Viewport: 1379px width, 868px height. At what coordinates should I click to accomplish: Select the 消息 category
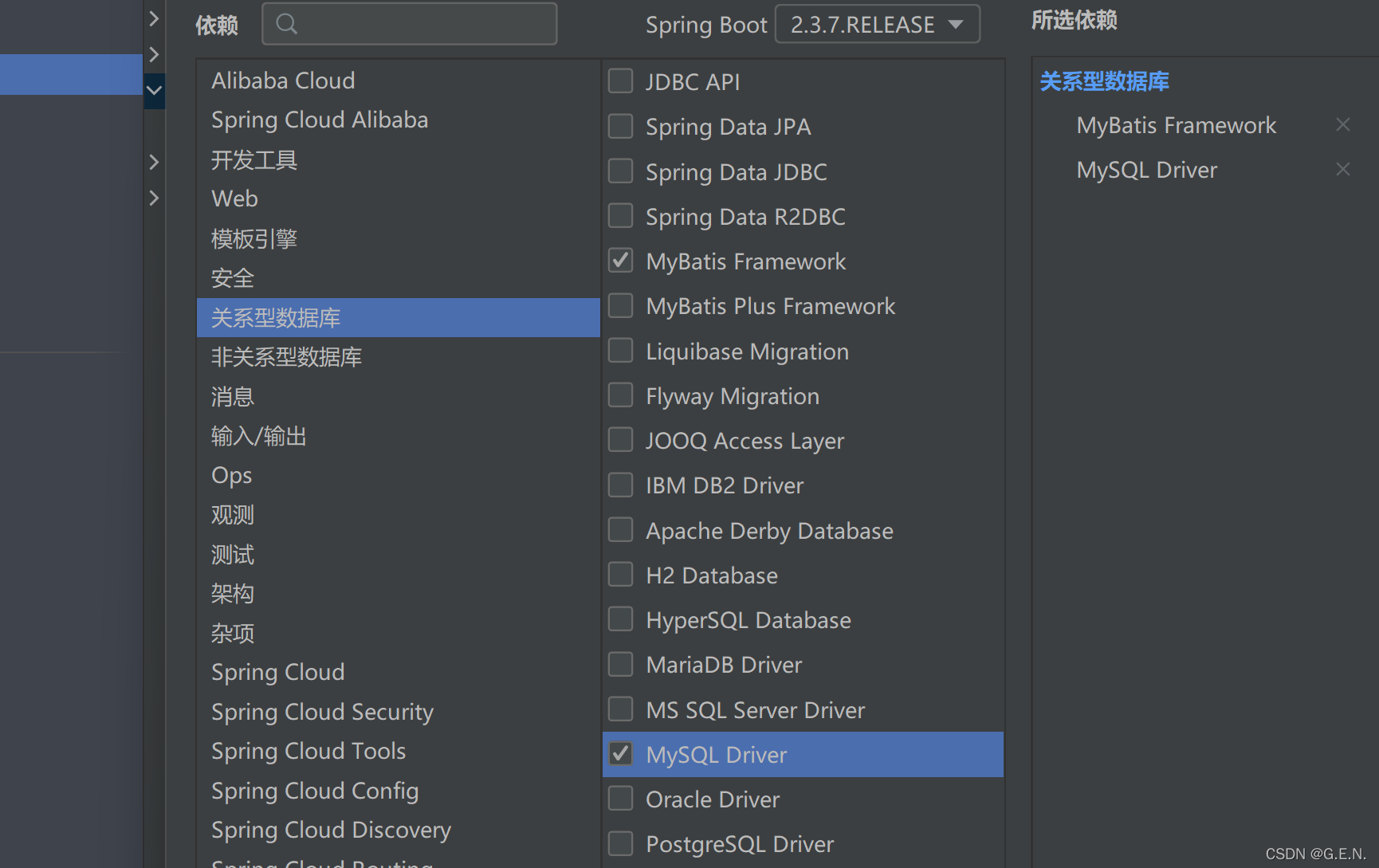[x=398, y=396]
